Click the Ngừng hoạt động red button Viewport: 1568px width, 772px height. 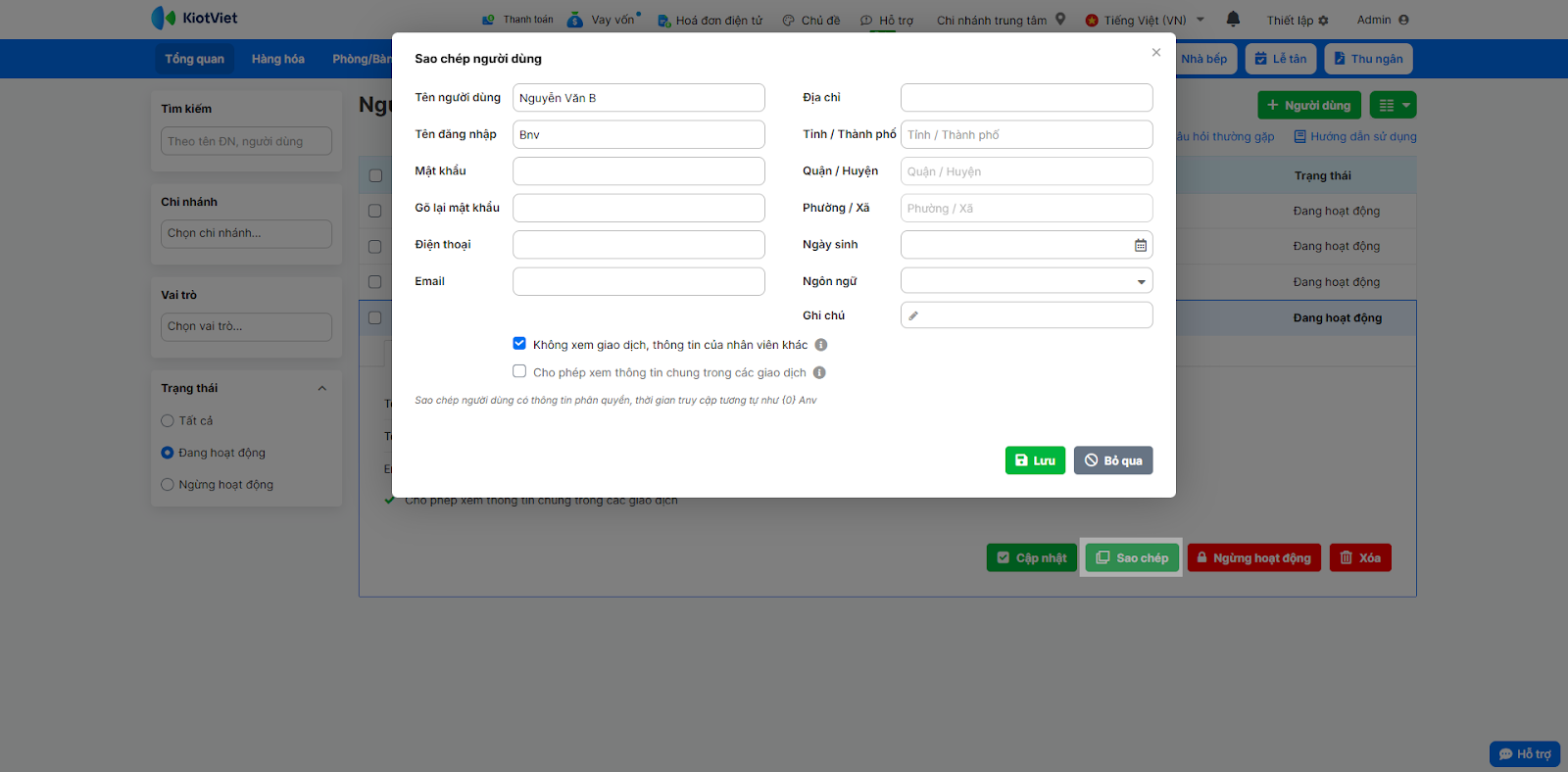(1254, 557)
